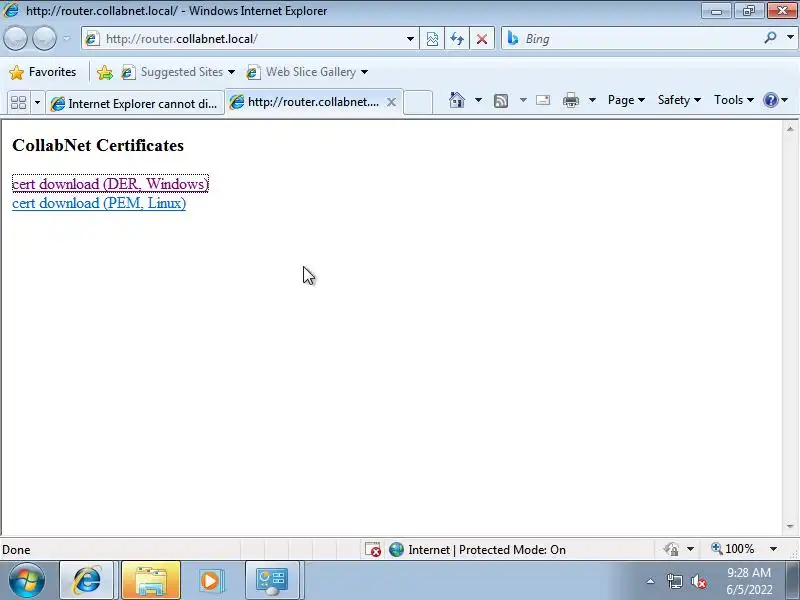Click 'Done' status bar text
Viewport: 800px width, 600px height.
point(16,549)
